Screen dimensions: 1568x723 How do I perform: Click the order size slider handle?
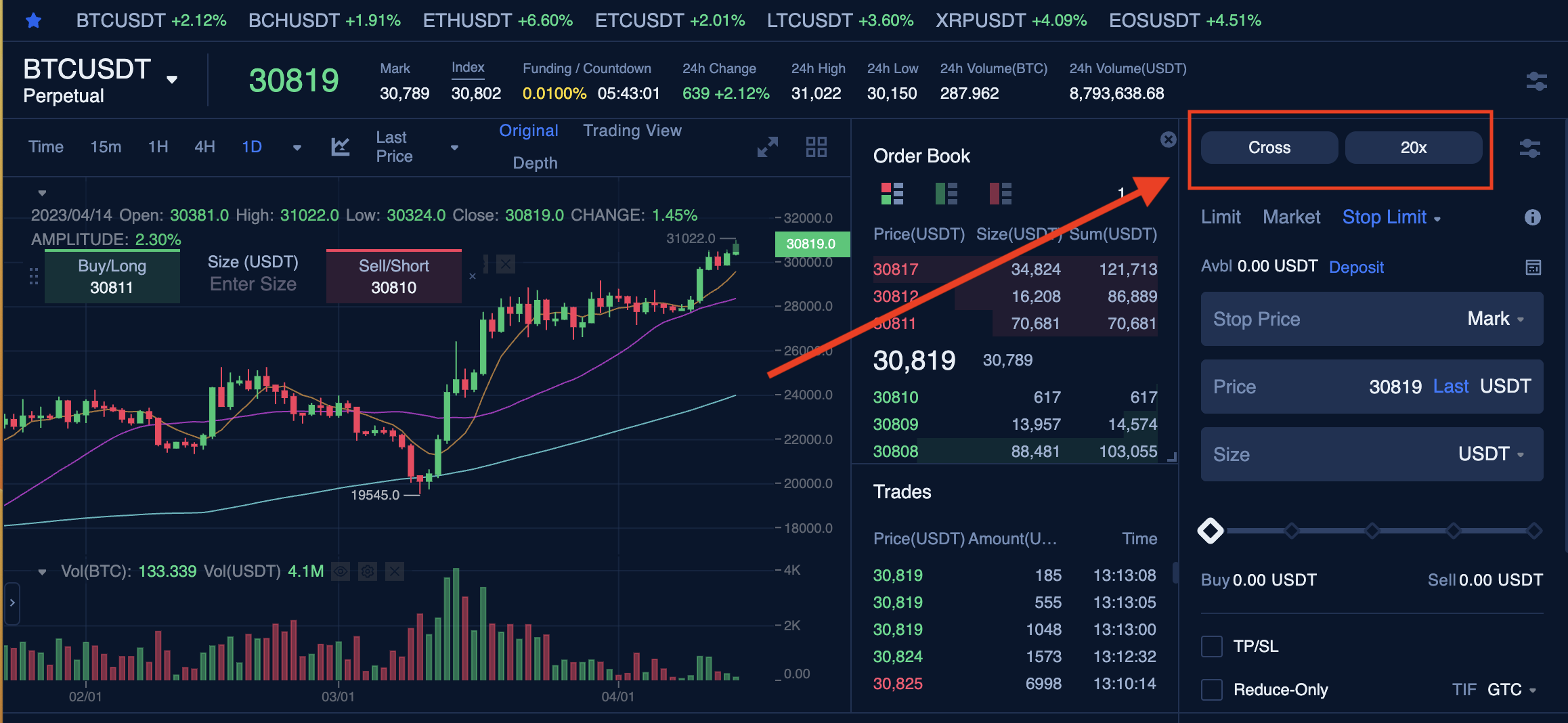click(x=1211, y=531)
